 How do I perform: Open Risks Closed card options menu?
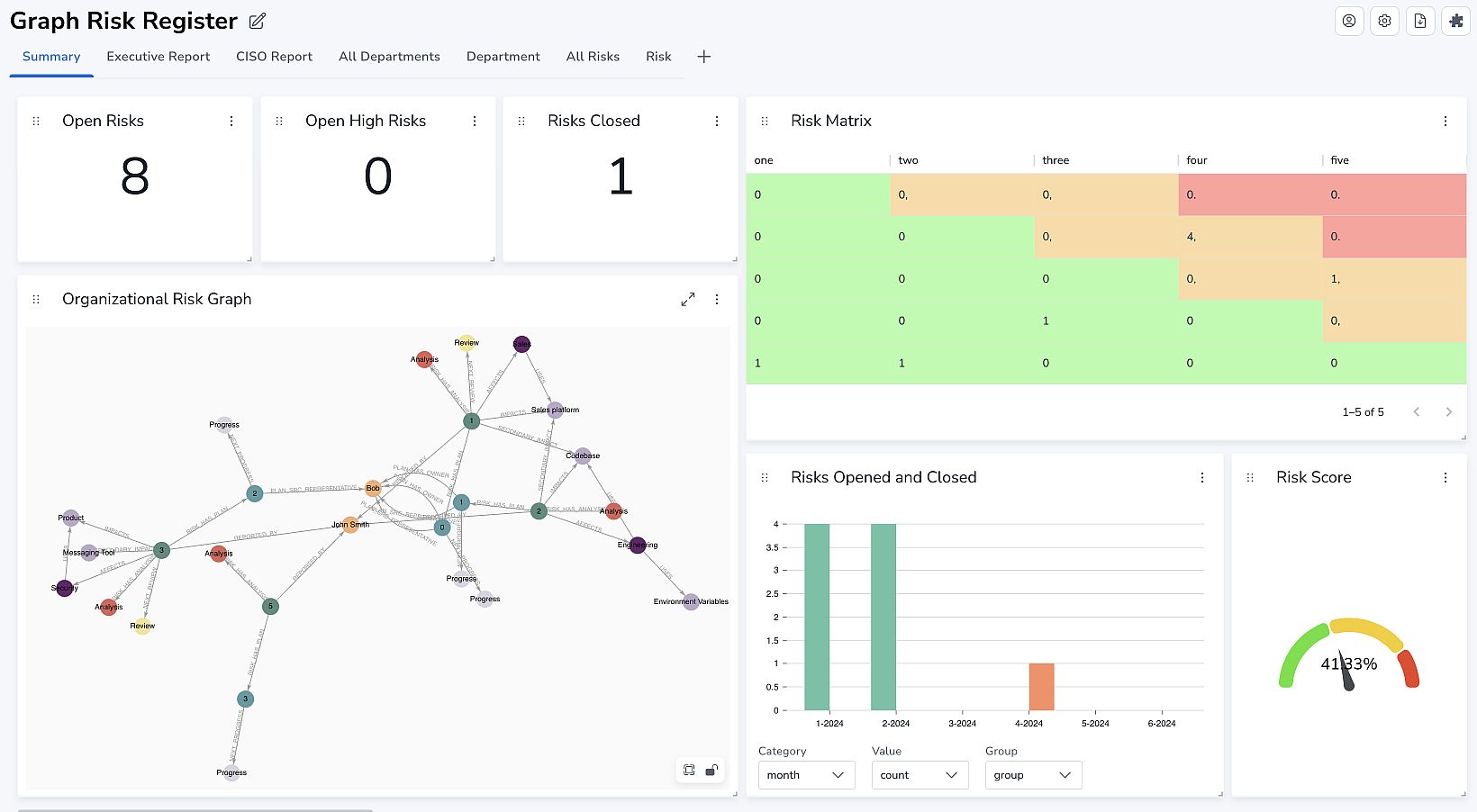point(717,121)
